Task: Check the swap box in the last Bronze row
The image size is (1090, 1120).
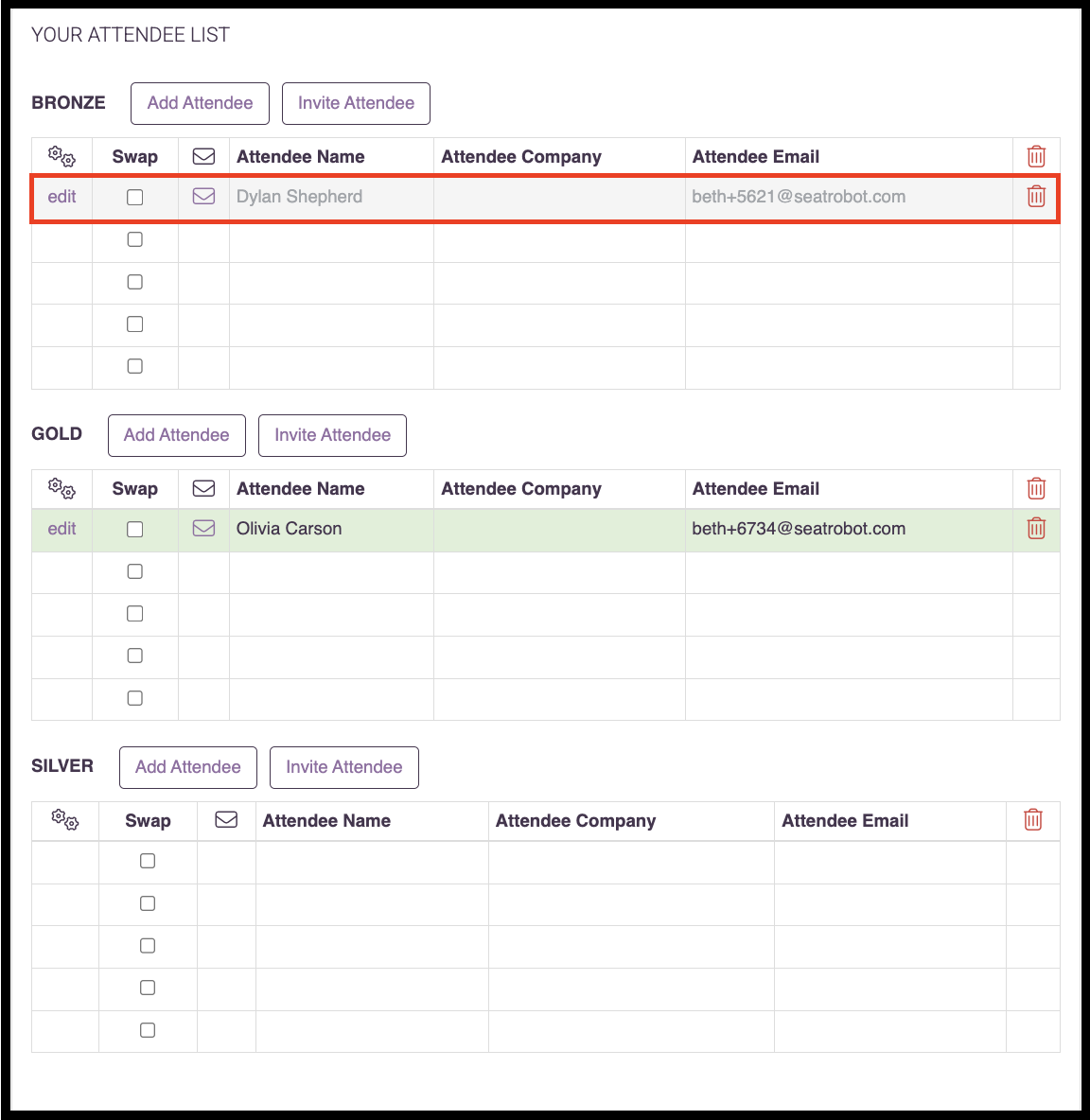Action: pyautogui.click(x=135, y=366)
